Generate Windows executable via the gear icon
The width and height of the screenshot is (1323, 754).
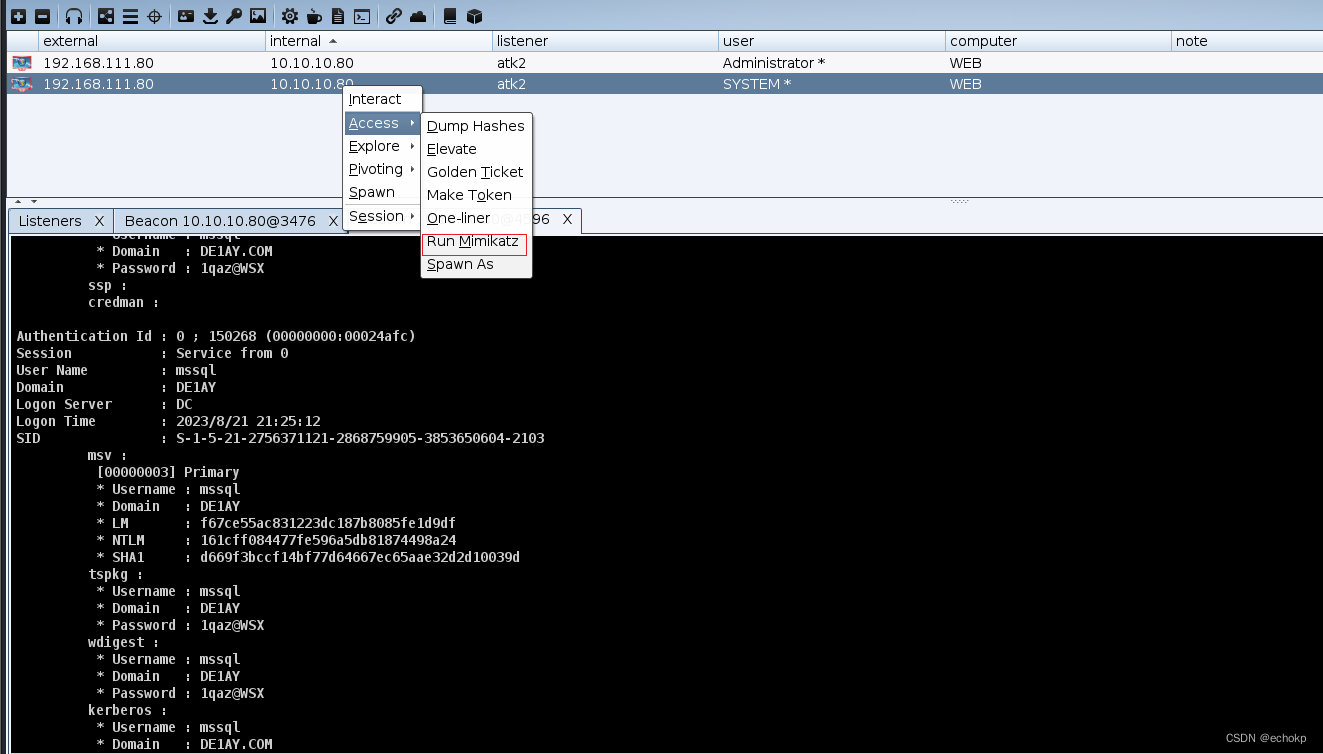coord(289,16)
